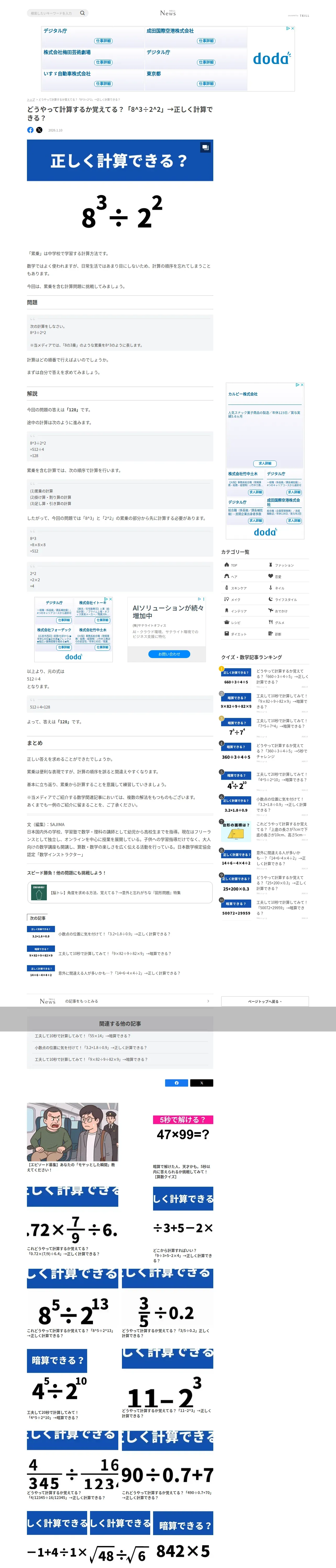
Task: Open the ネイル category icon
Action: pyautogui.click(x=271, y=587)
